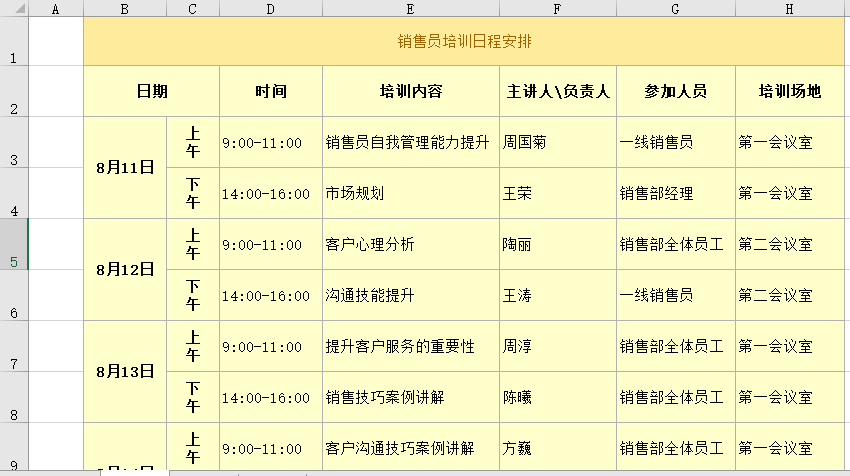The width and height of the screenshot is (850, 476).
Task: Select row 2 header
Action: point(14,92)
